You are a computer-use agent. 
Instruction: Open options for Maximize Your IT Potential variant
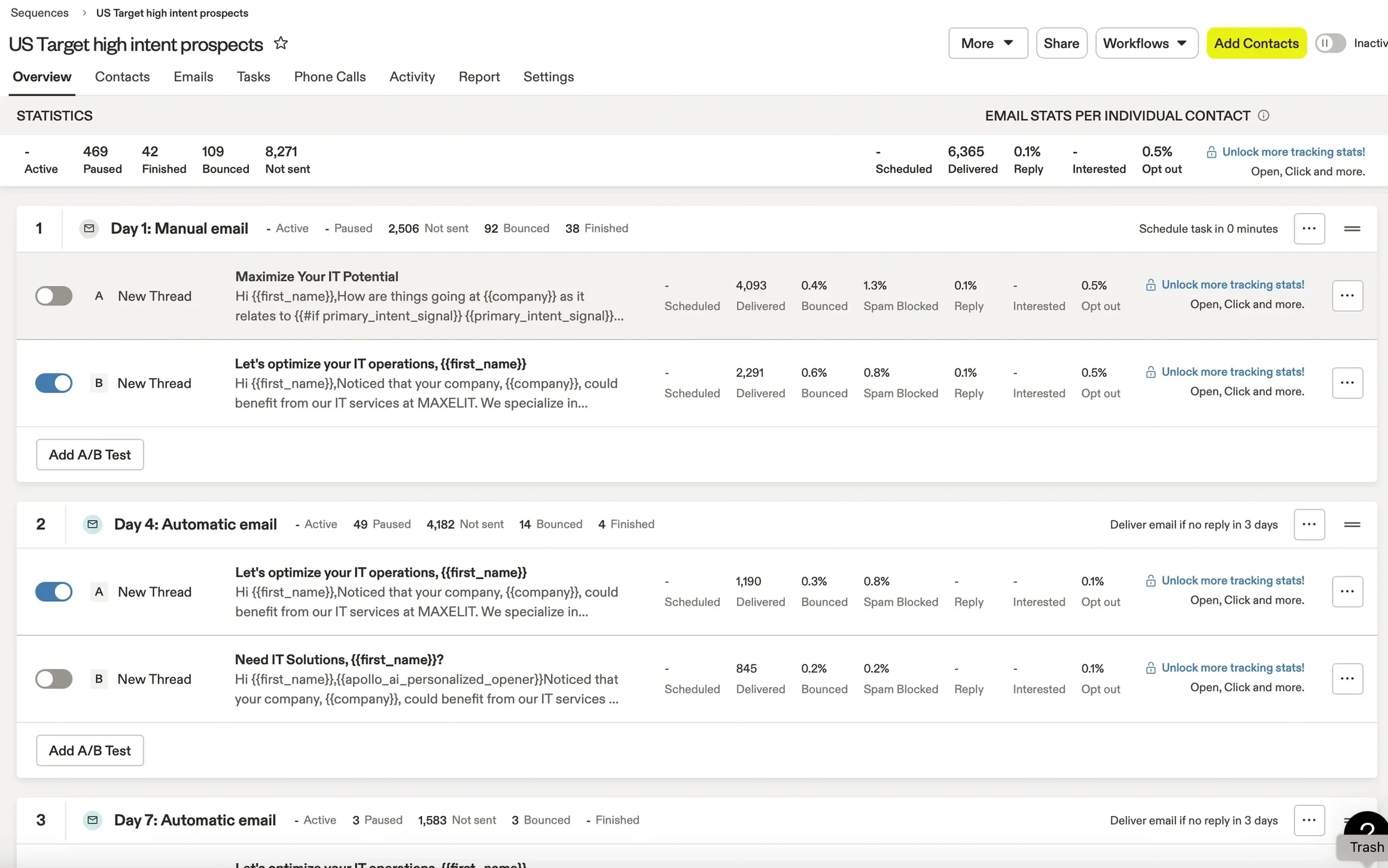click(1347, 296)
